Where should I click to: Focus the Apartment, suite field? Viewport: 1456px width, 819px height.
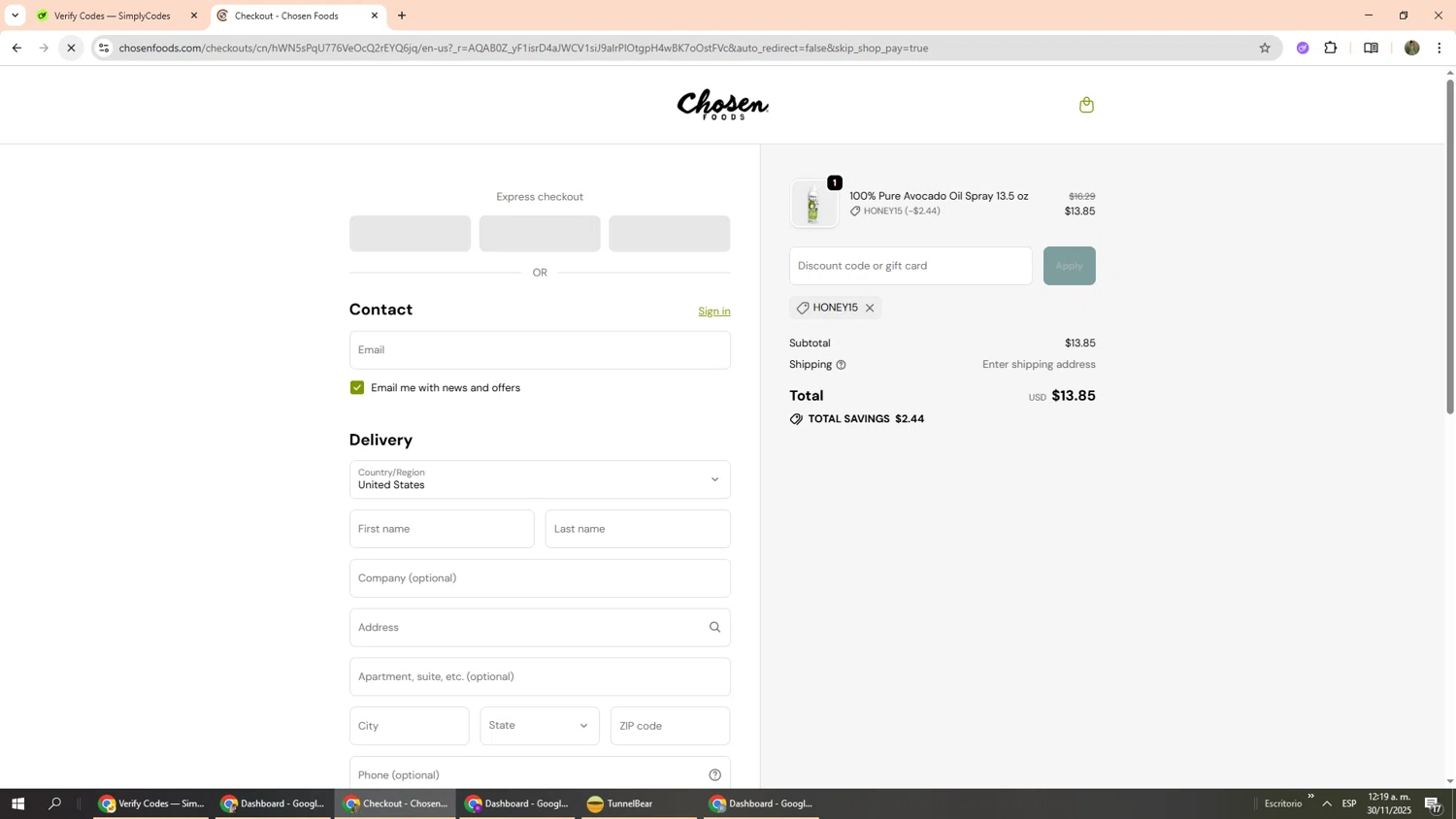[540, 676]
